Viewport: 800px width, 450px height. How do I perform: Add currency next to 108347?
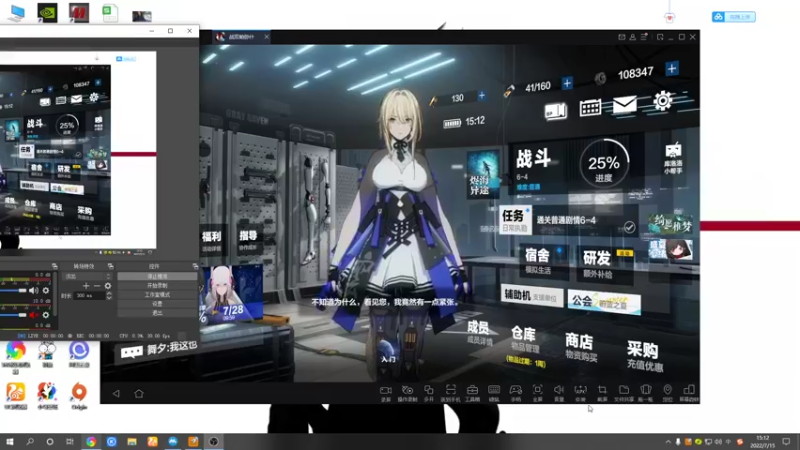coord(671,69)
